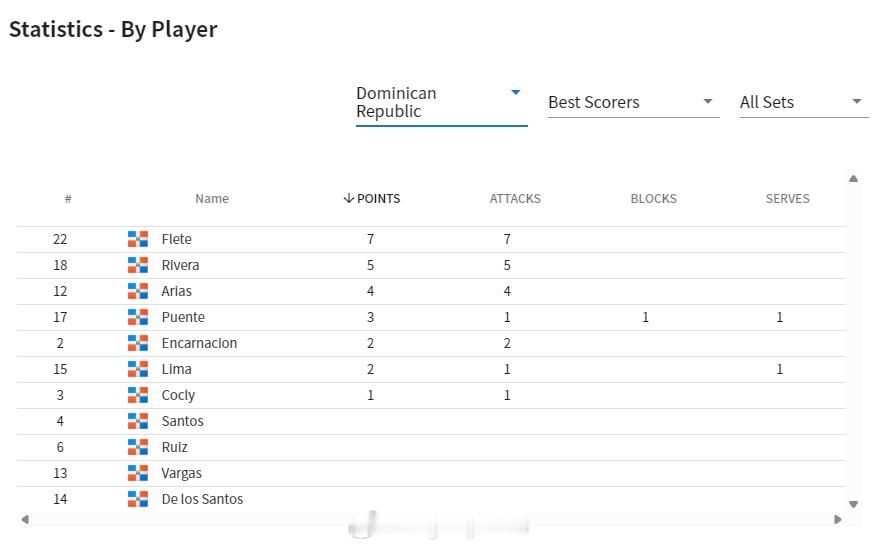Sort the table by BLOCKS column
Image resolution: width=880 pixels, height=547 pixels.
[x=653, y=199]
